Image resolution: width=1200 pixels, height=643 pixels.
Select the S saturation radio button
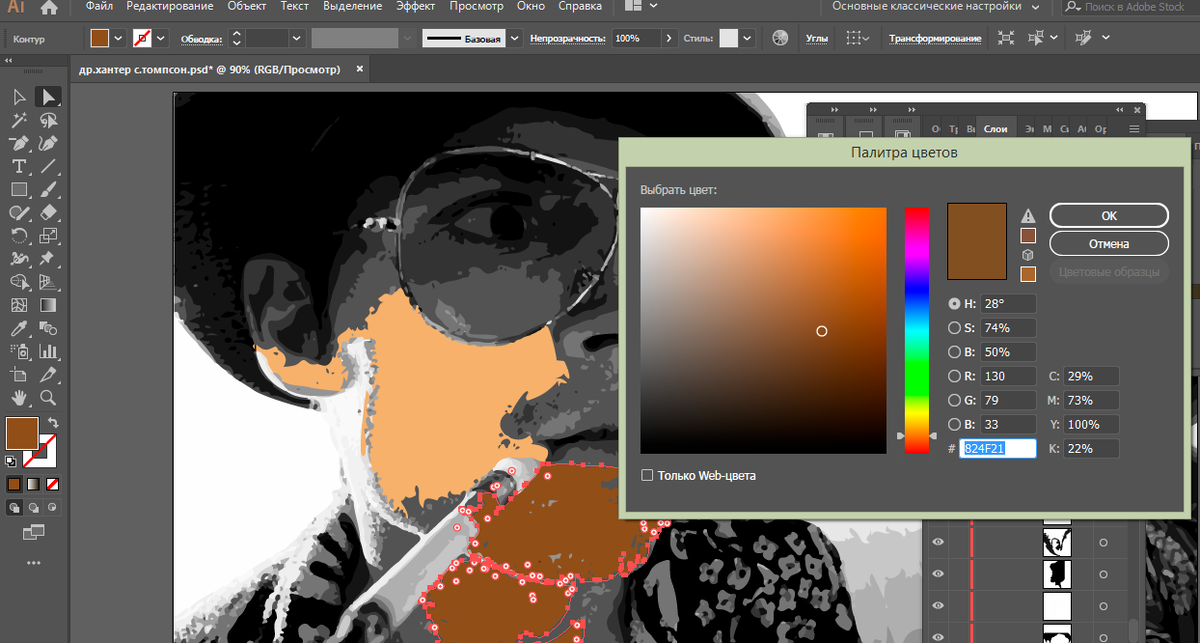point(954,328)
